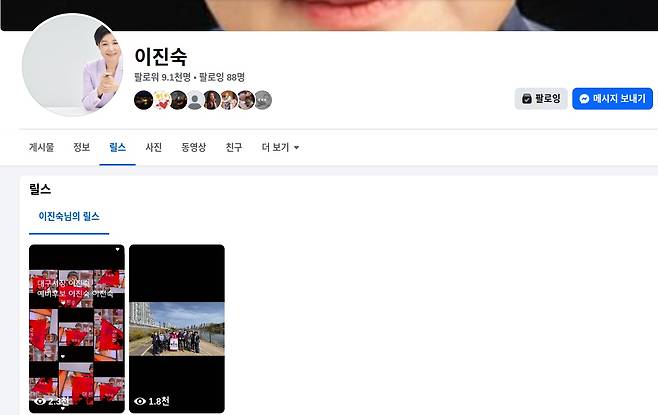This screenshot has width=658, height=415.
Task: Open the 친구 tab
Action: 234,147
